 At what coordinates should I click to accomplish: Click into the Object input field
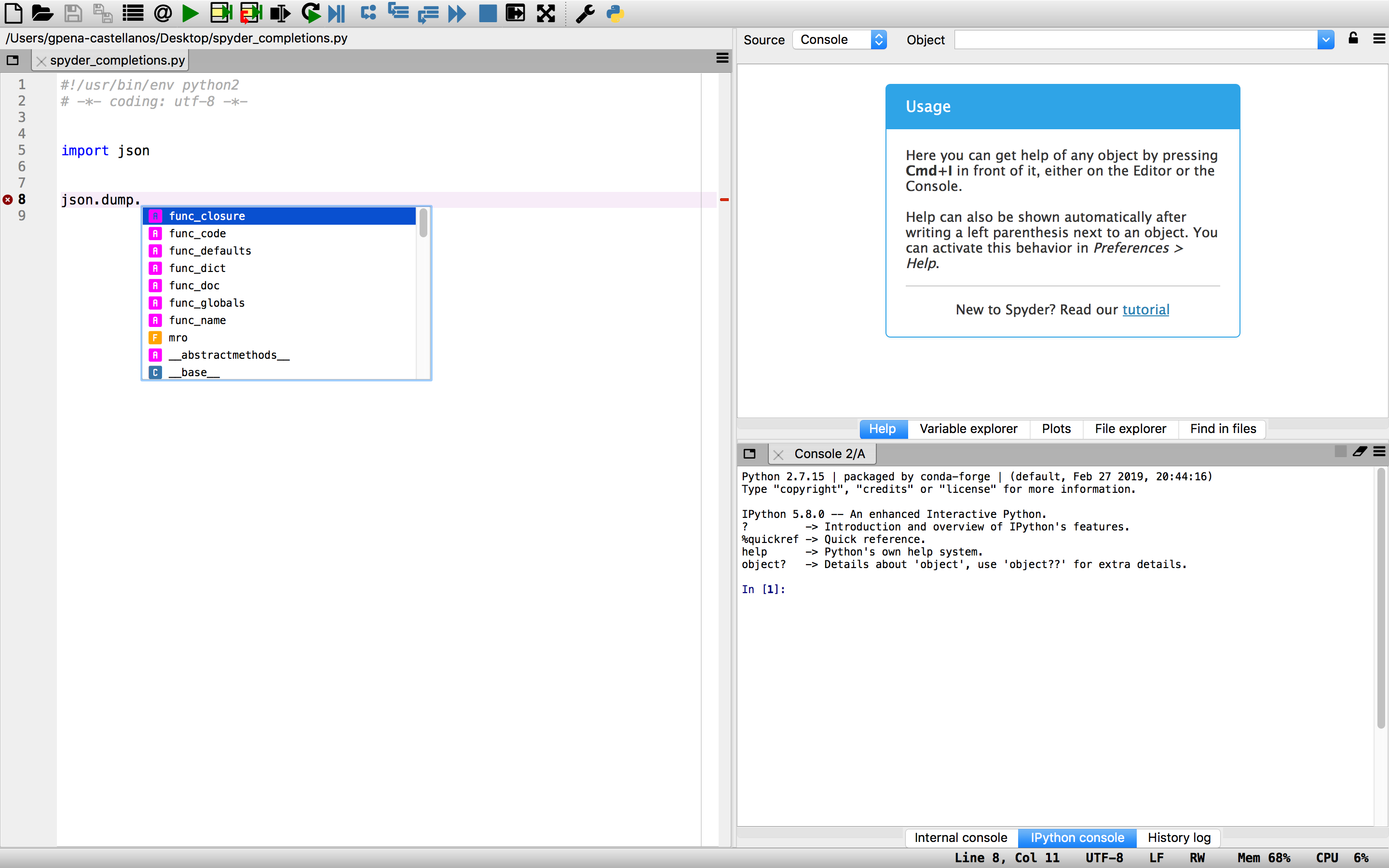pos(1135,40)
